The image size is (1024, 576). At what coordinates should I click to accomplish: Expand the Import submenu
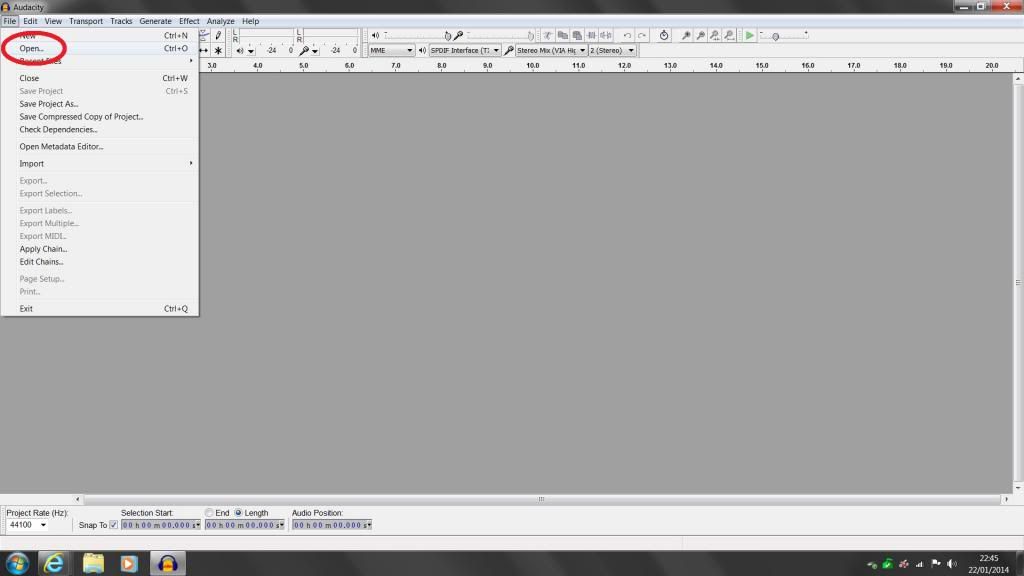[99, 163]
